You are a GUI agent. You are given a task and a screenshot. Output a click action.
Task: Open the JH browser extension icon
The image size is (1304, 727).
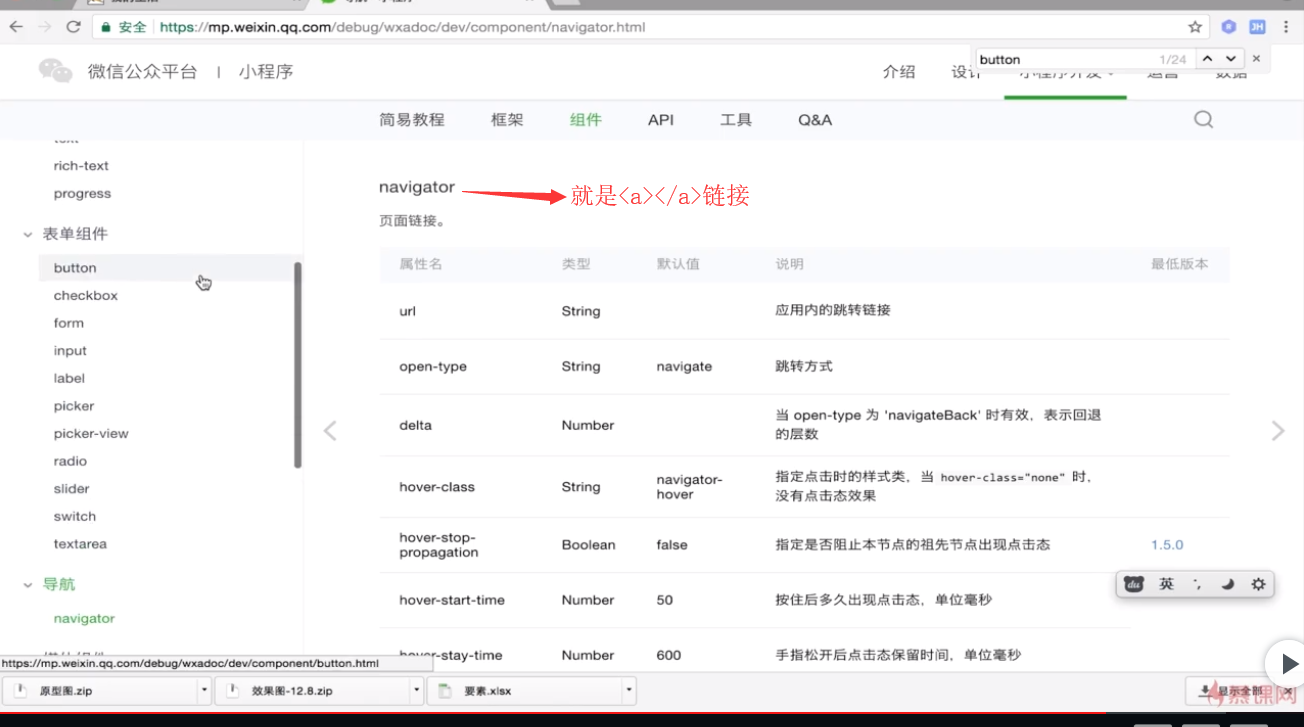[1257, 27]
